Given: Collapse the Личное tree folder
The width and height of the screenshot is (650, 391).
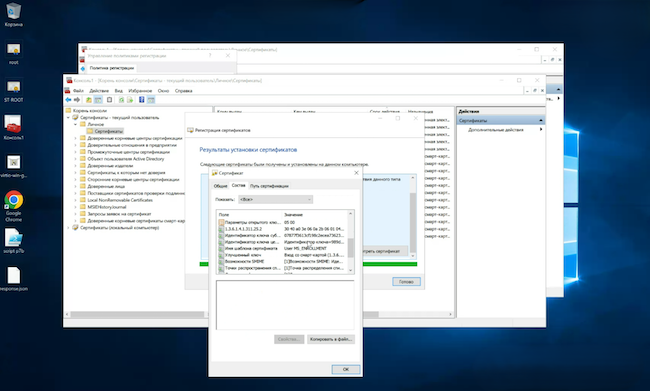Looking at the screenshot, I should [75, 124].
